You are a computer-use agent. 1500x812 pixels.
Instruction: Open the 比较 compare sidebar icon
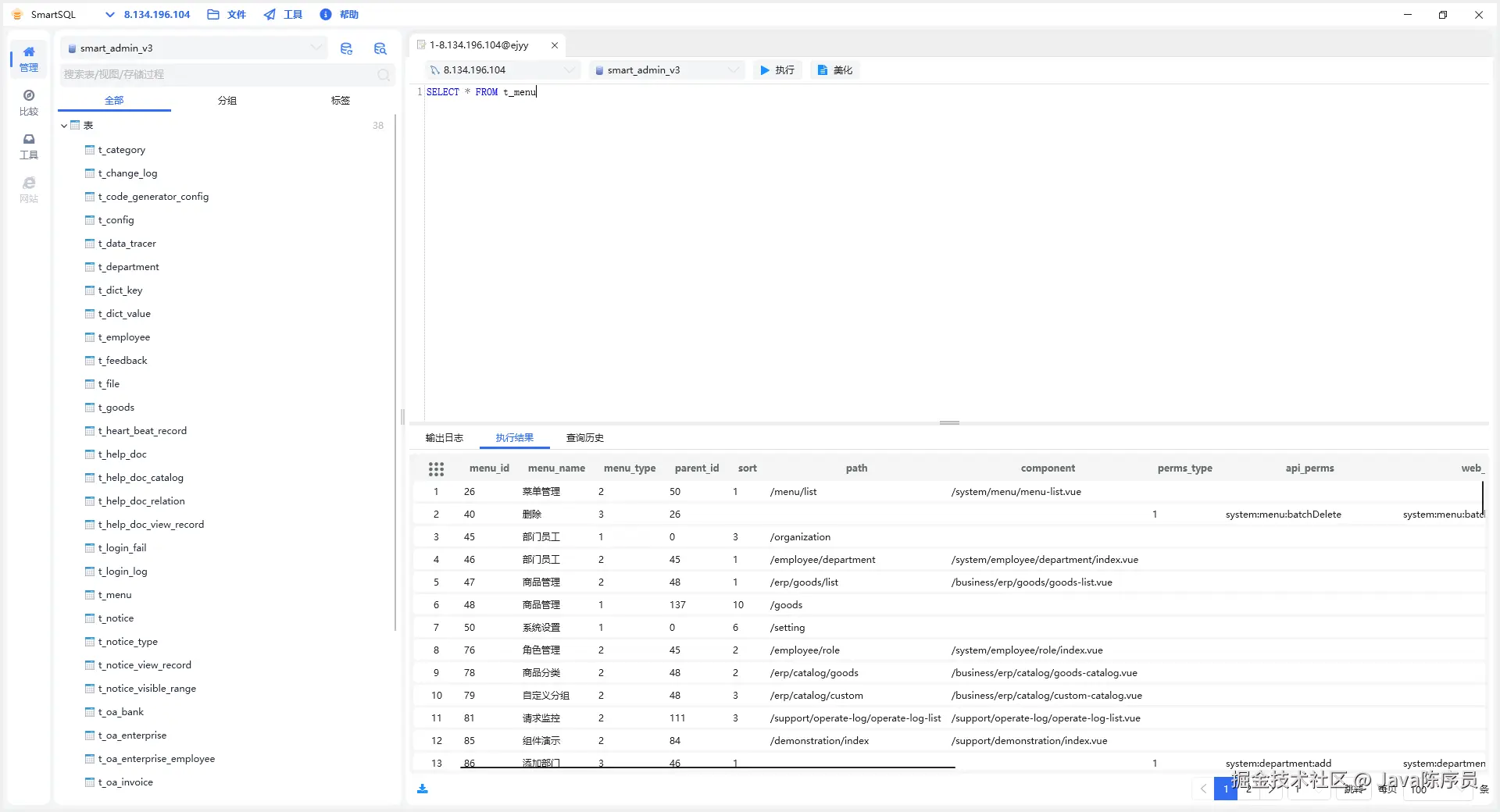(x=29, y=102)
